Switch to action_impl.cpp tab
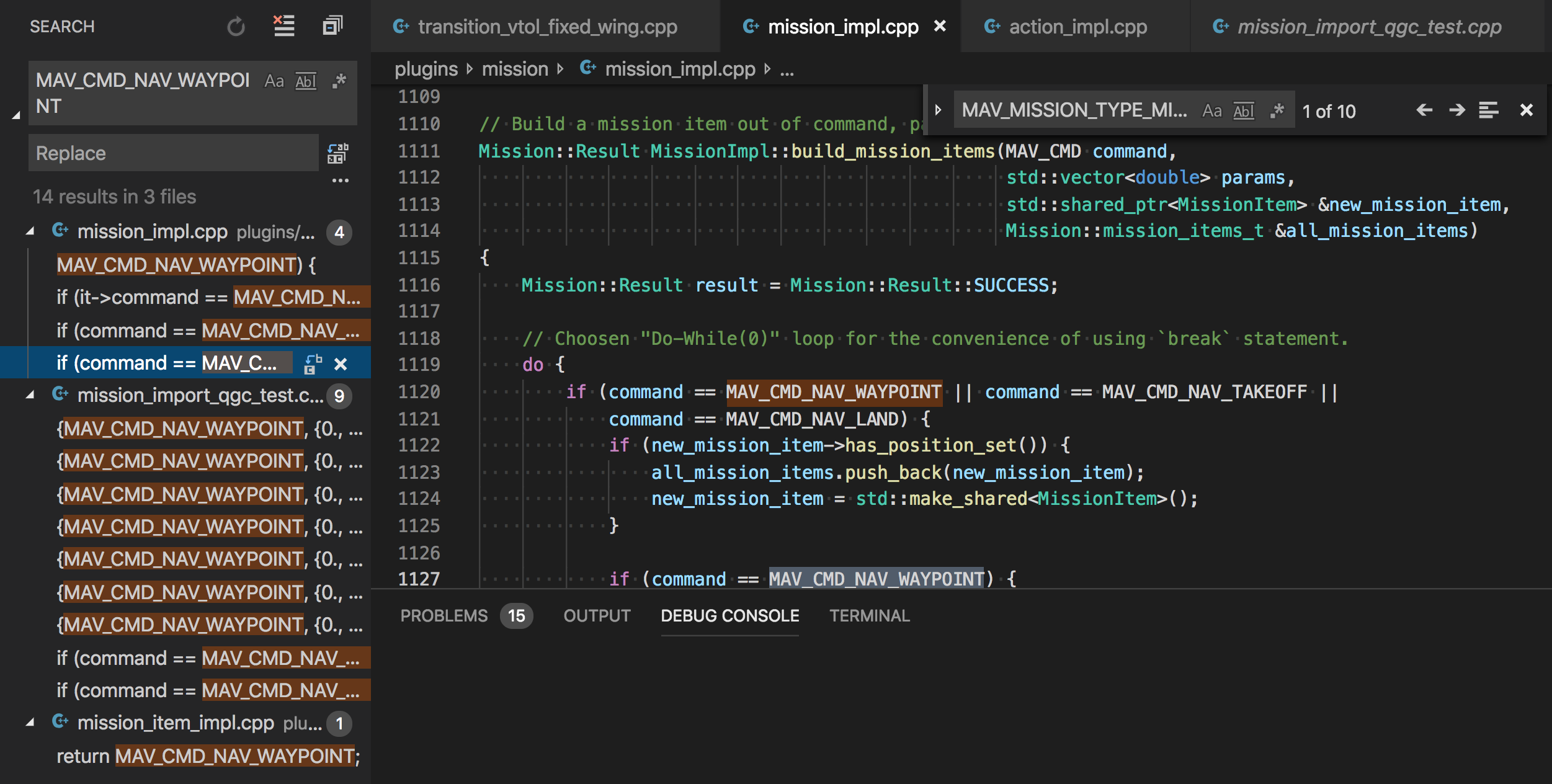This screenshot has height=784, width=1552. coord(1065,27)
